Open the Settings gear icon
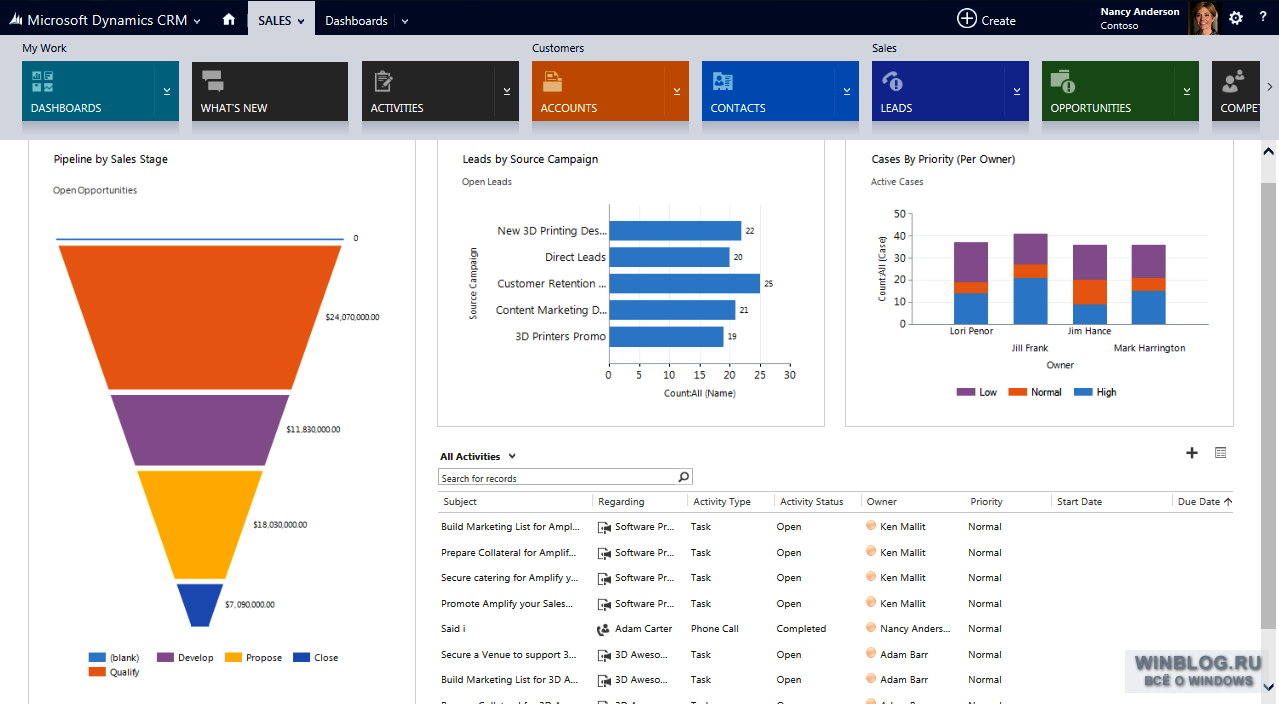1279x704 pixels. [x=1236, y=18]
